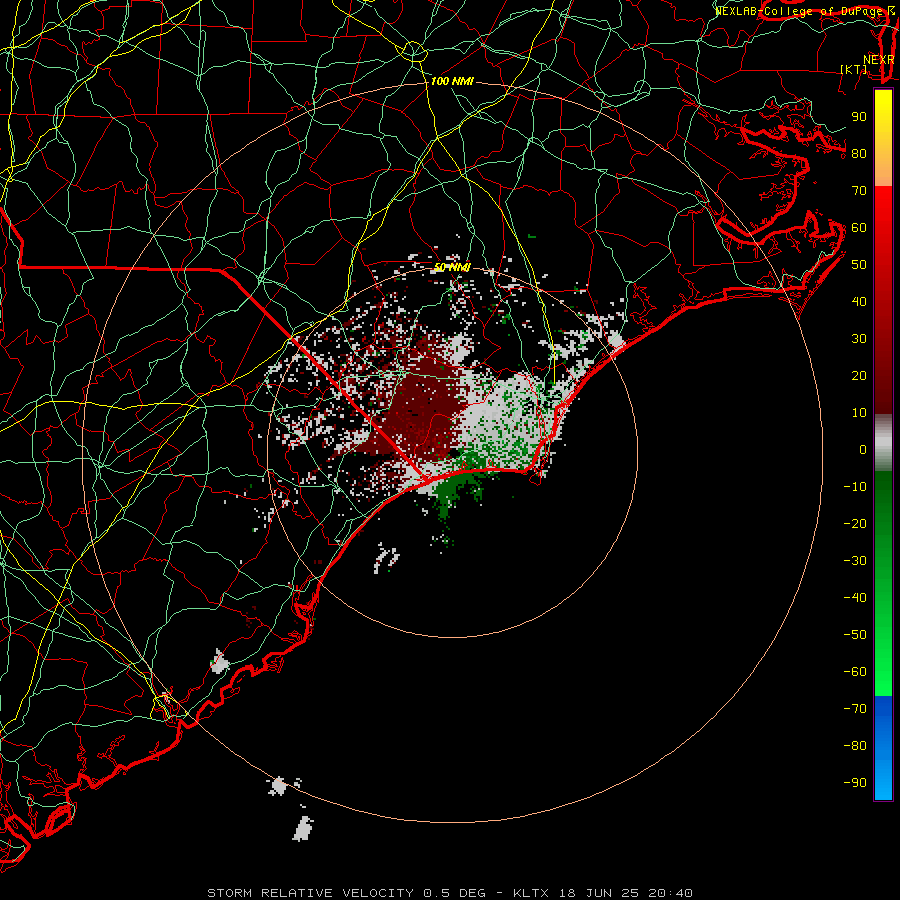Click the -80 value on the velocity scale
The width and height of the screenshot is (900, 900).
click(855, 746)
